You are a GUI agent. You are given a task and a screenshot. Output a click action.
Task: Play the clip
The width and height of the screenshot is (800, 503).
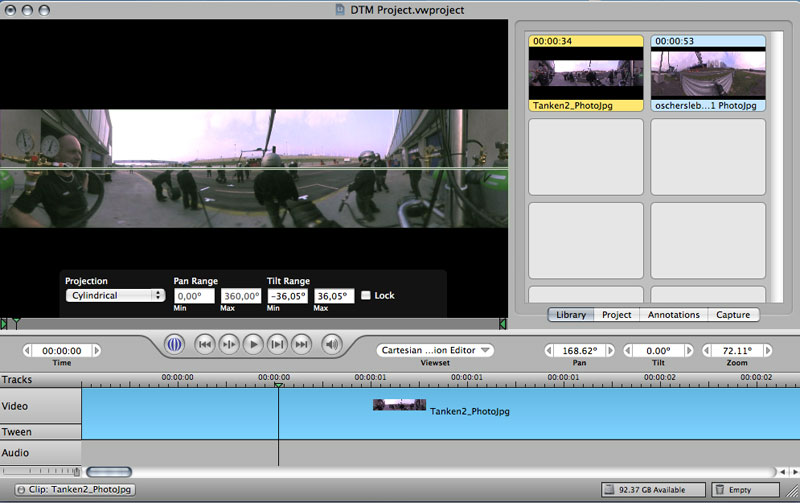coord(253,345)
